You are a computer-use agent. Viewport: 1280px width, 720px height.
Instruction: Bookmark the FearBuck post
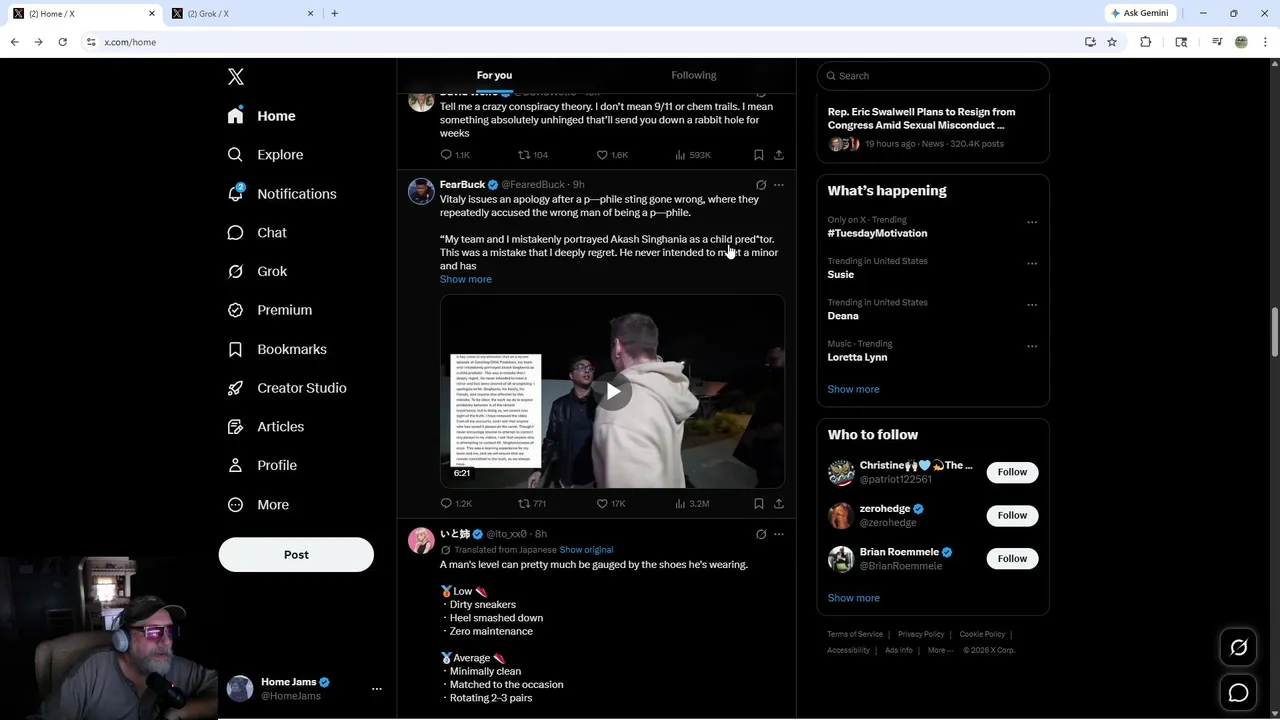click(759, 504)
